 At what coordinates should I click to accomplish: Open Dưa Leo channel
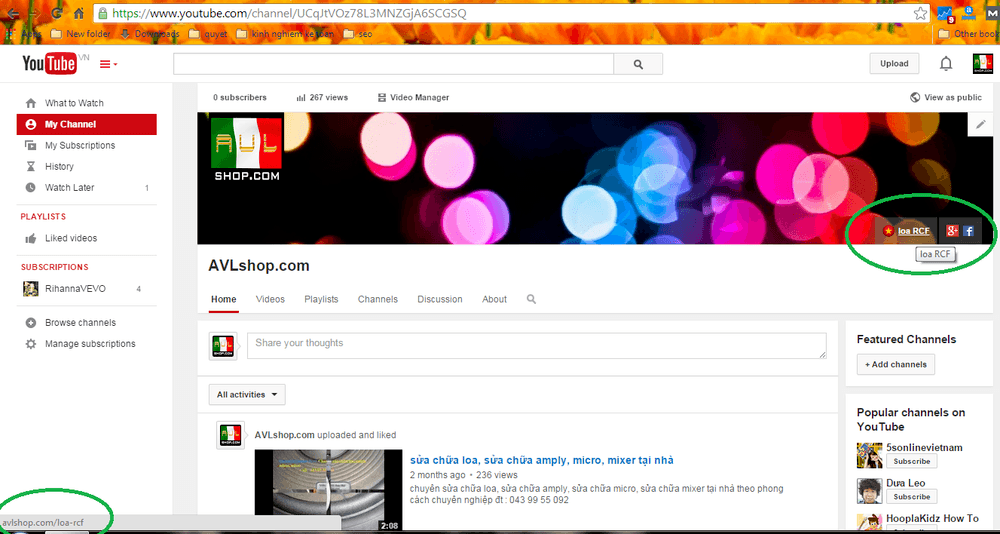(906, 483)
